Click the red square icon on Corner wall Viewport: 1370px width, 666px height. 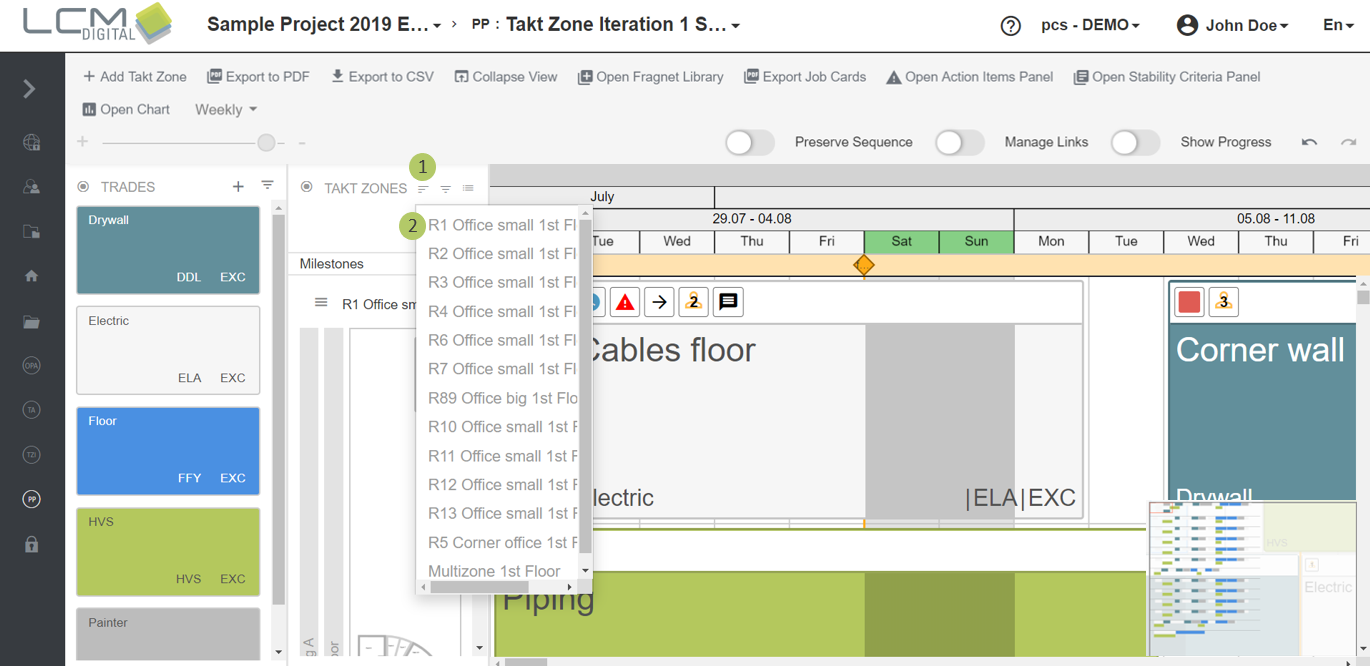coord(1189,302)
